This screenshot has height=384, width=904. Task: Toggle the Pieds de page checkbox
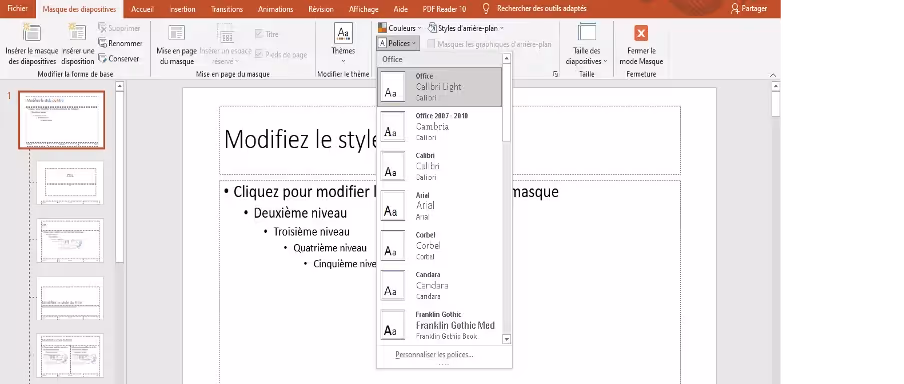[259, 54]
